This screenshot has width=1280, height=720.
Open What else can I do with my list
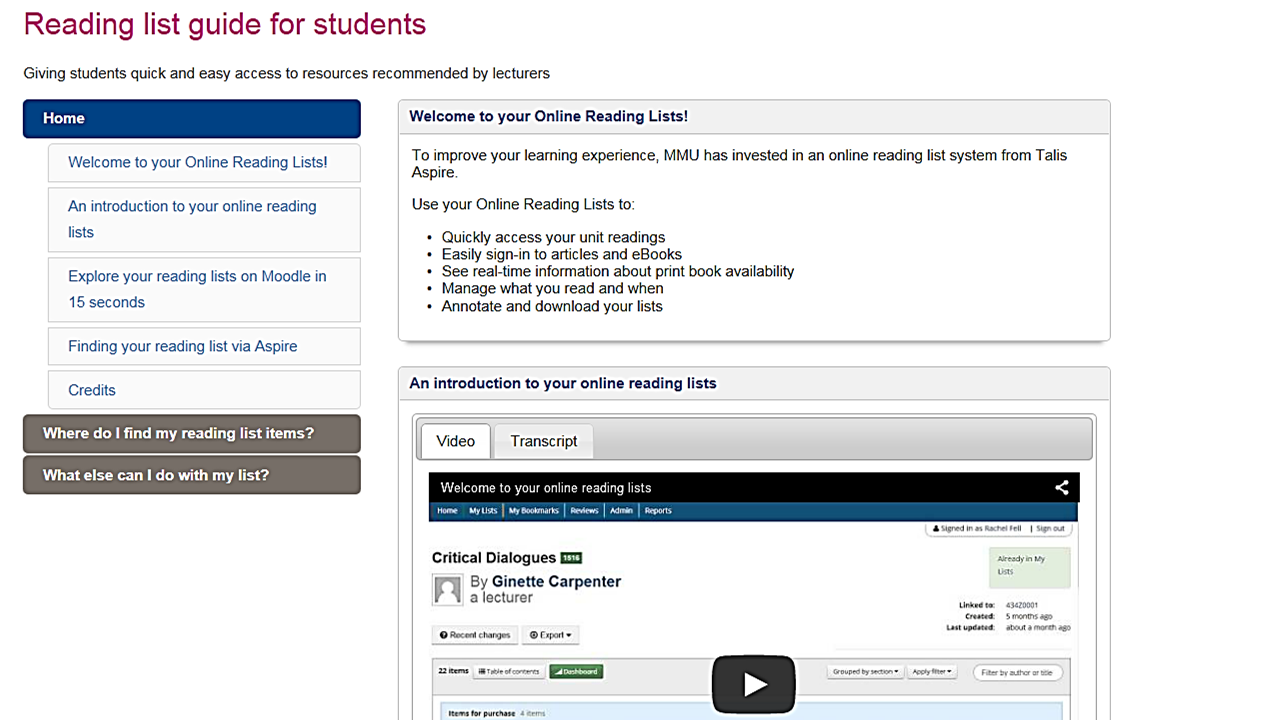click(x=191, y=475)
